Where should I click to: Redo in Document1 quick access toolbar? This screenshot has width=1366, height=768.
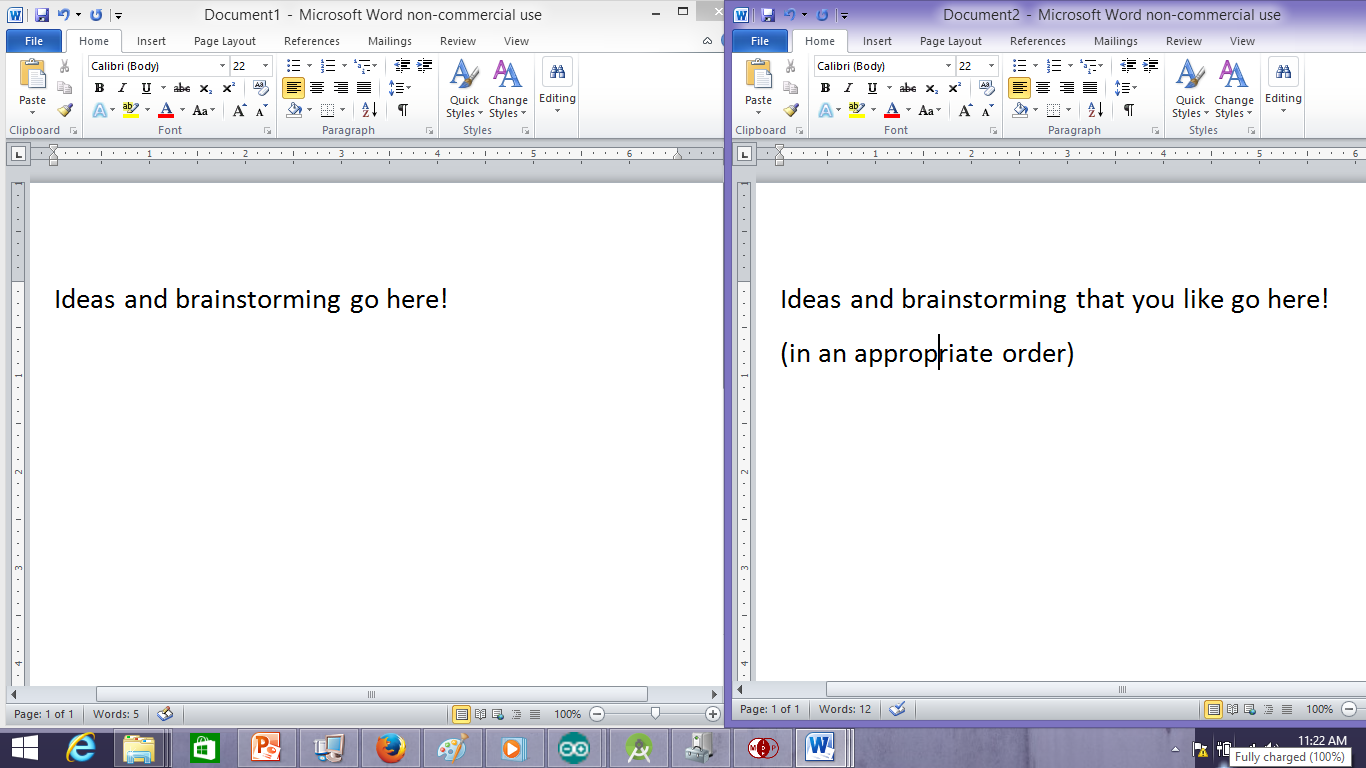(96, 15)
